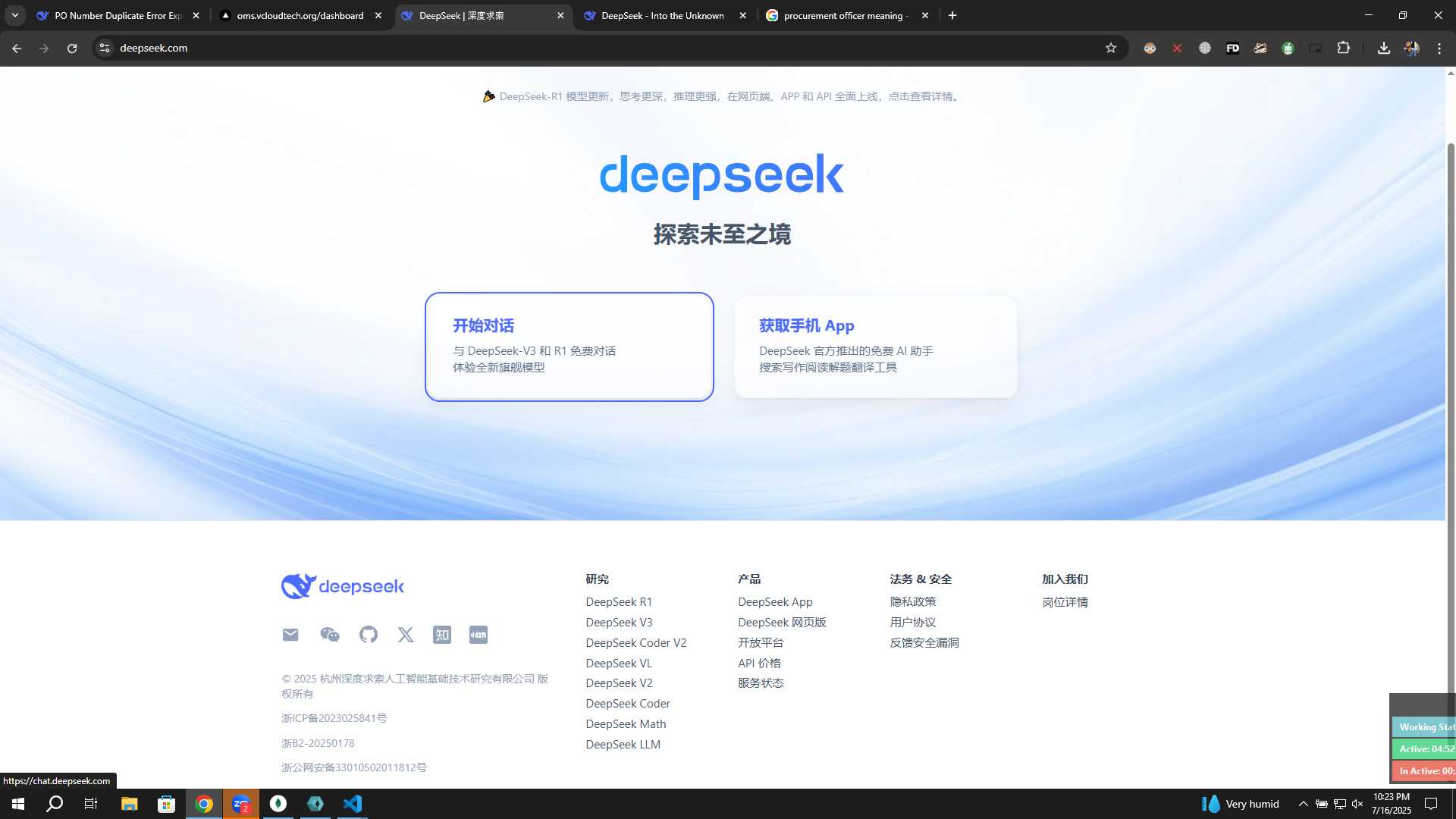The height and width of the screenshot is (819, 1456).
Task: Open Task View on taskbar
Action: pos(91,804)
